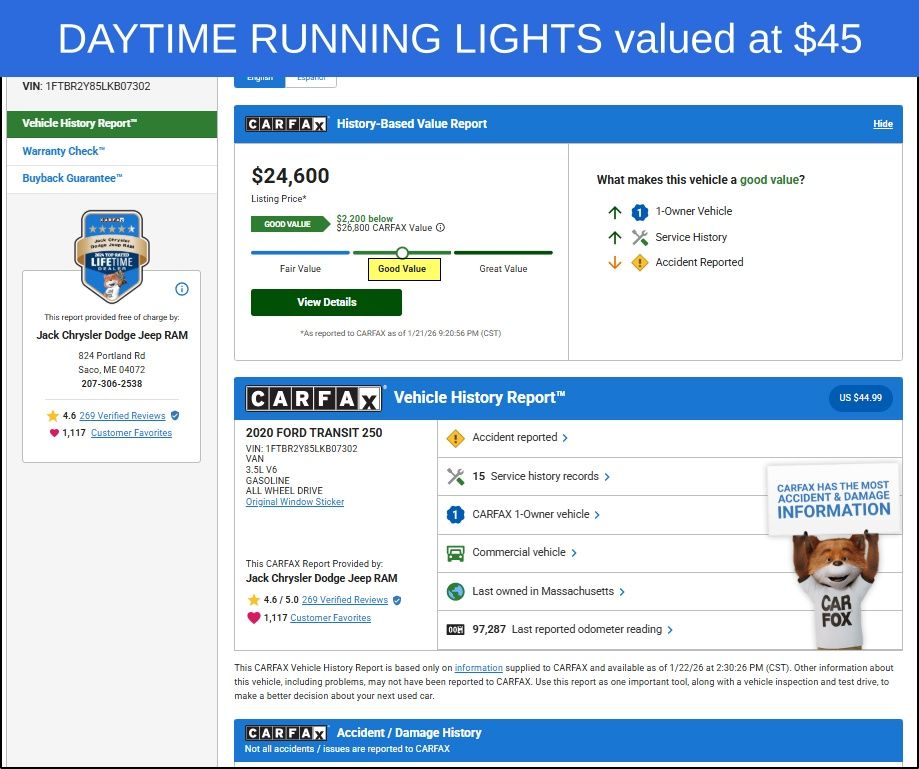
Task: Click the accident reported warning icon
Action: [456, 438]
